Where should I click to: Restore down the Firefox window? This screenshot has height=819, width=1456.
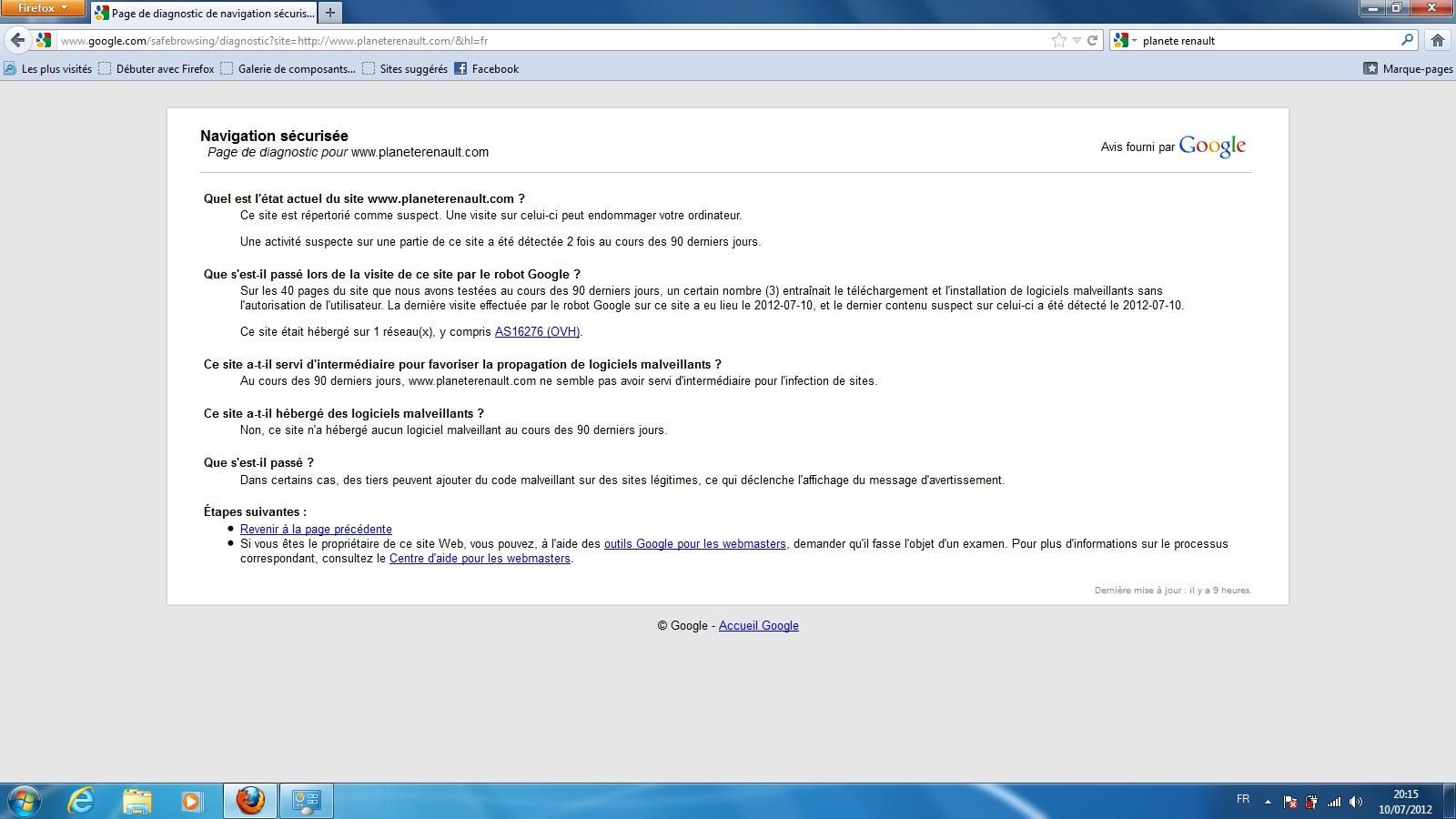pyautogui.click(x=1397, y=8)
